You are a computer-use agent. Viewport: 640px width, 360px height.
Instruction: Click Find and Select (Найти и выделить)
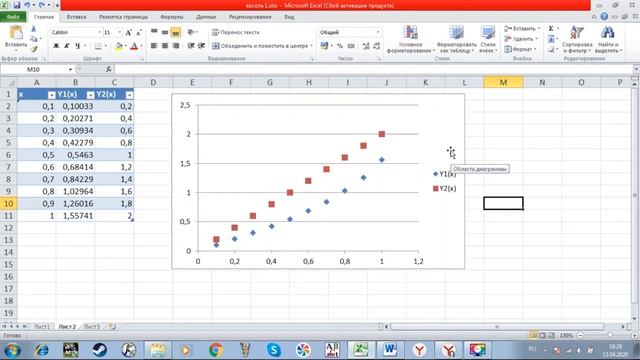(608, 39)
